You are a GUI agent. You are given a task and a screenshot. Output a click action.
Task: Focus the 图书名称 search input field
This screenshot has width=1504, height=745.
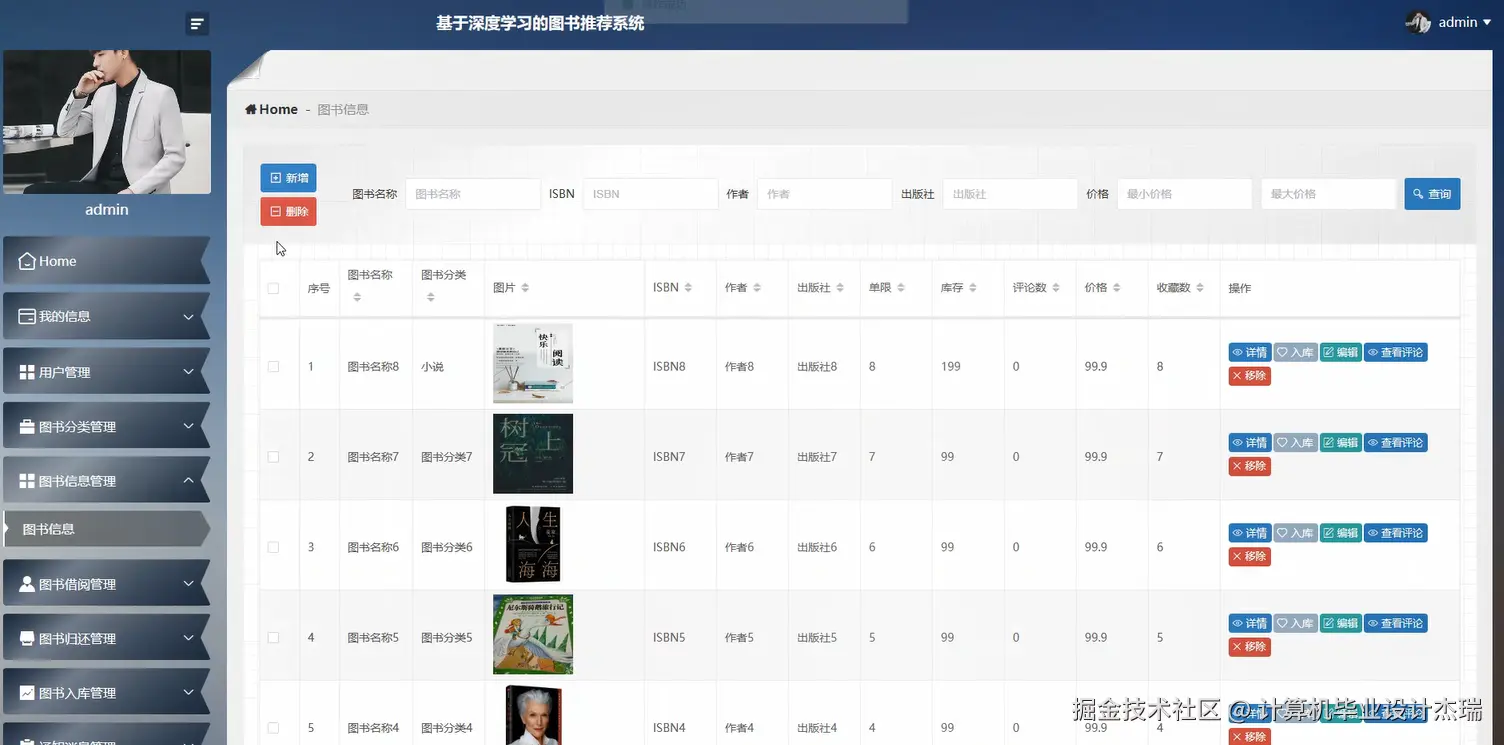pos(473,194)
